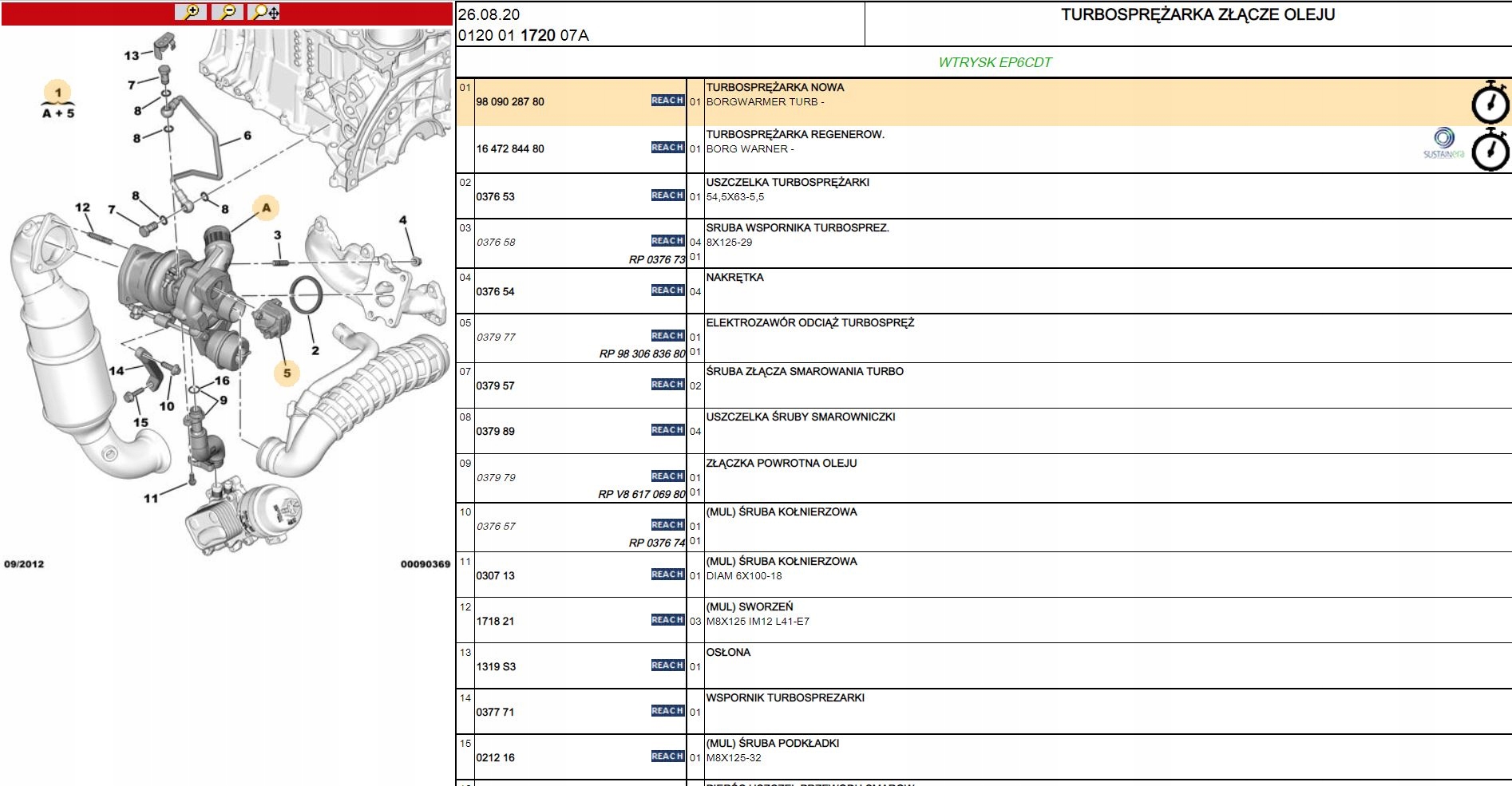Select part number 1319 S3

[x=497, y=667]
